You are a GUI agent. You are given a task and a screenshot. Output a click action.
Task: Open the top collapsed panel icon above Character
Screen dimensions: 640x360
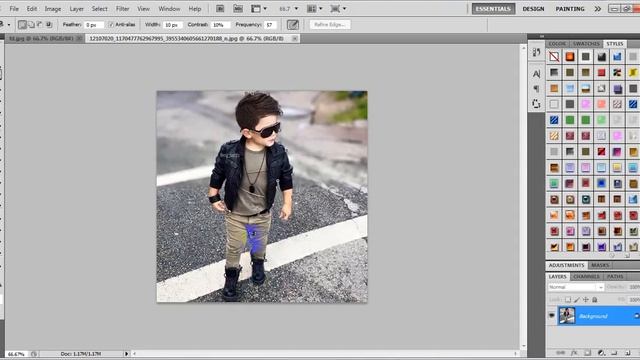(x=536, y=52)
